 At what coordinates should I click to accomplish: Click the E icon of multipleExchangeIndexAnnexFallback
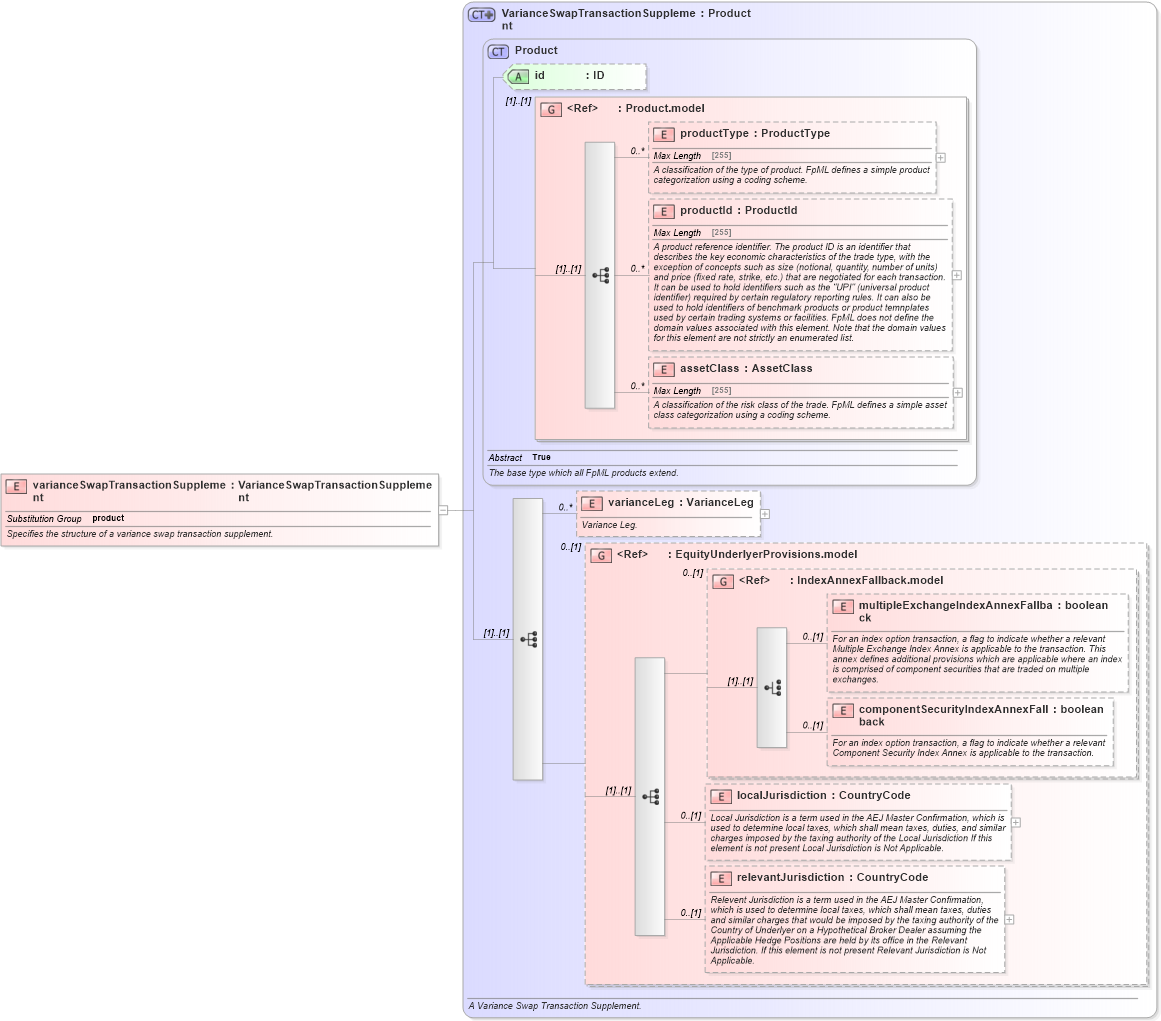pyautogui.click(x=843, y=606)
